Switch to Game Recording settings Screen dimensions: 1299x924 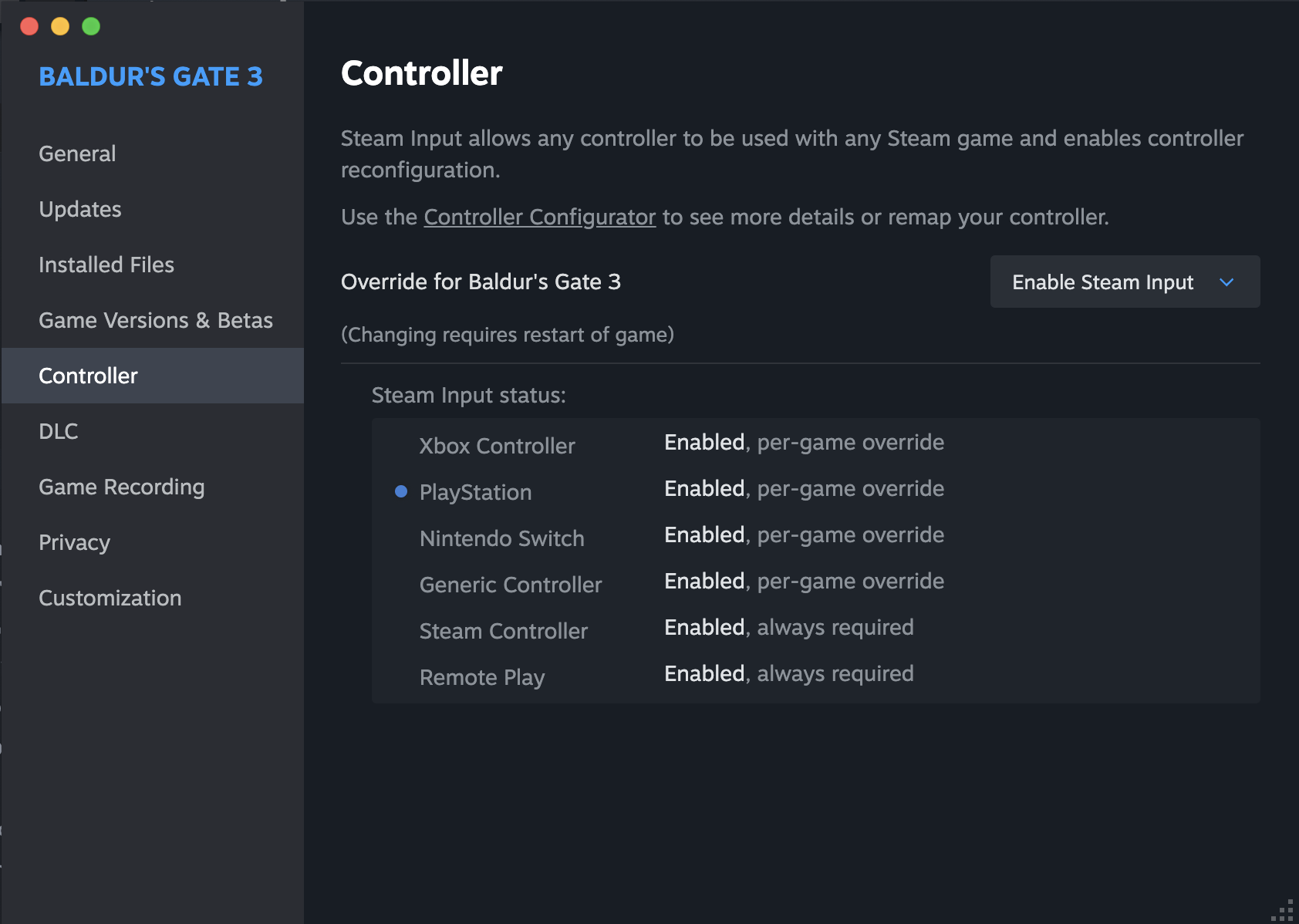click(x=122, y=487)
